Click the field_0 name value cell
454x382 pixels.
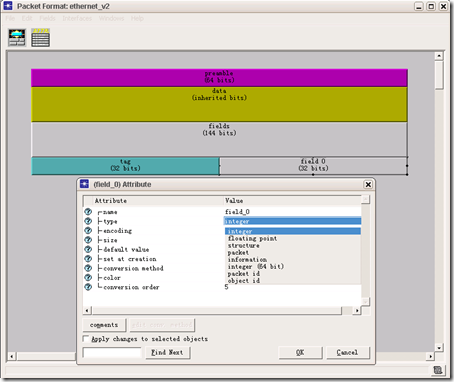292,212
